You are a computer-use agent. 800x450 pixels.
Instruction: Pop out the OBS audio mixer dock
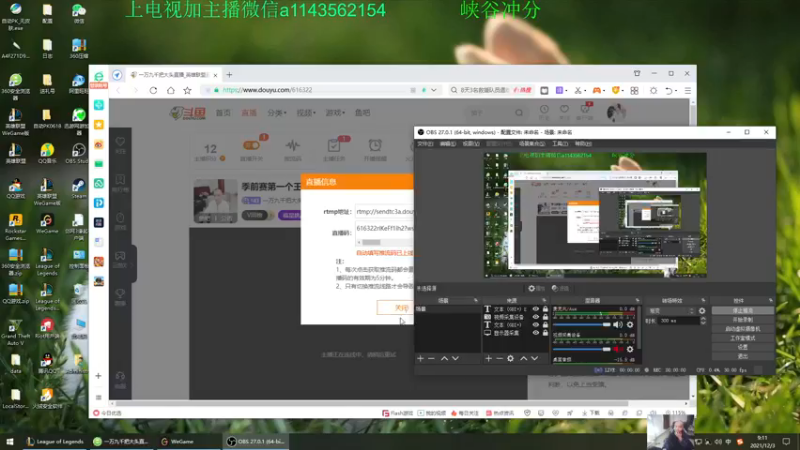point(637,301)
